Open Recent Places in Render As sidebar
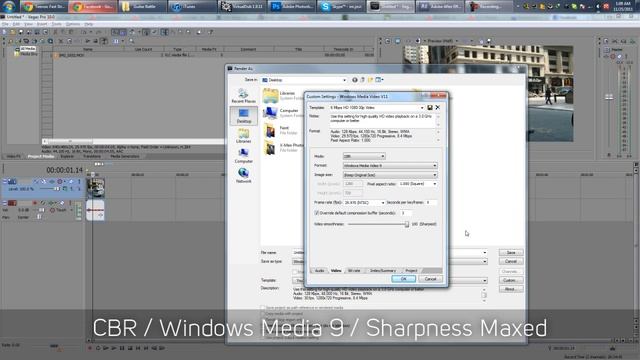 coord(244,96)
